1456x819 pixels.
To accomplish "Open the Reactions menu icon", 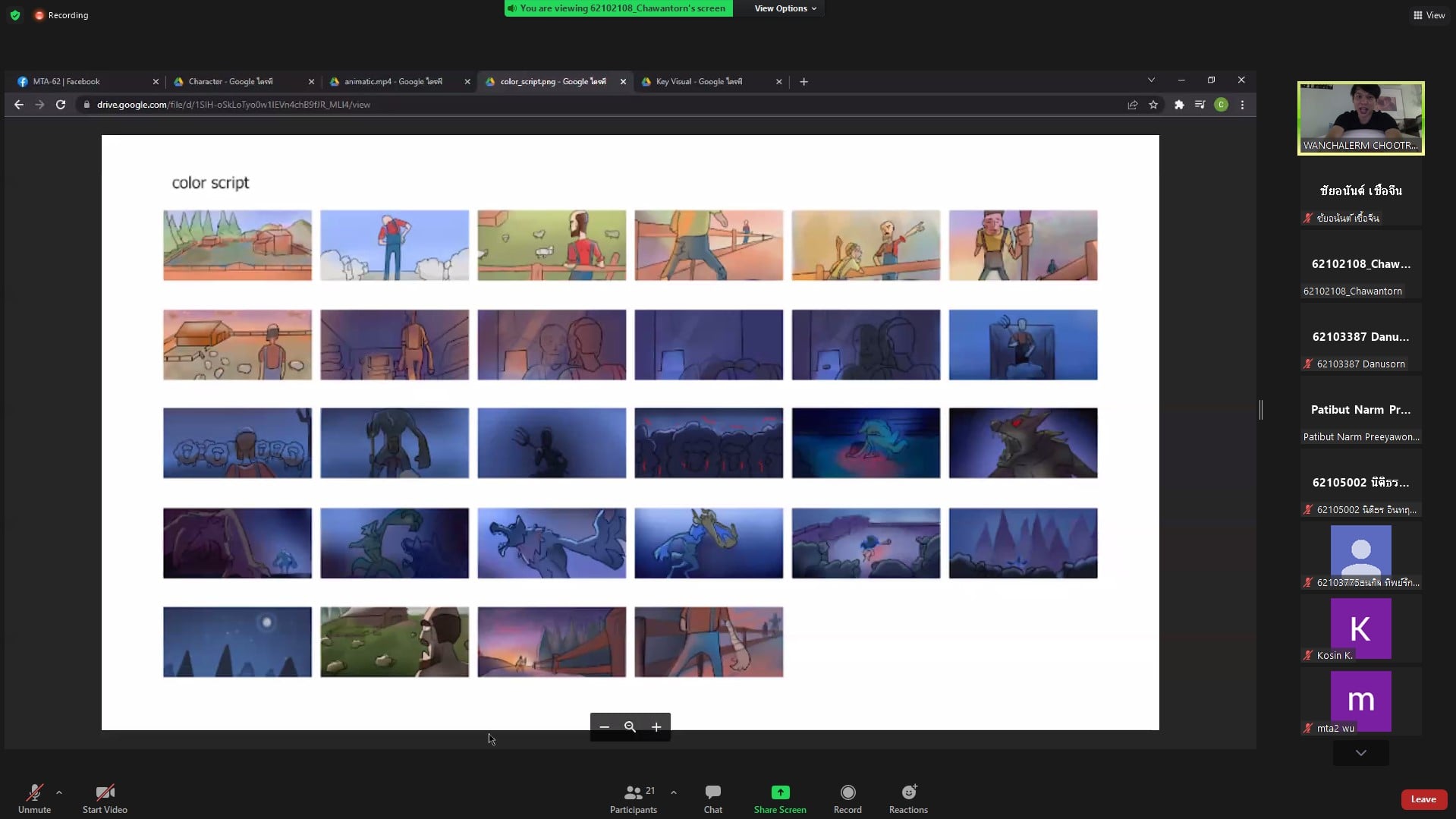I will (x=908, y=792).
